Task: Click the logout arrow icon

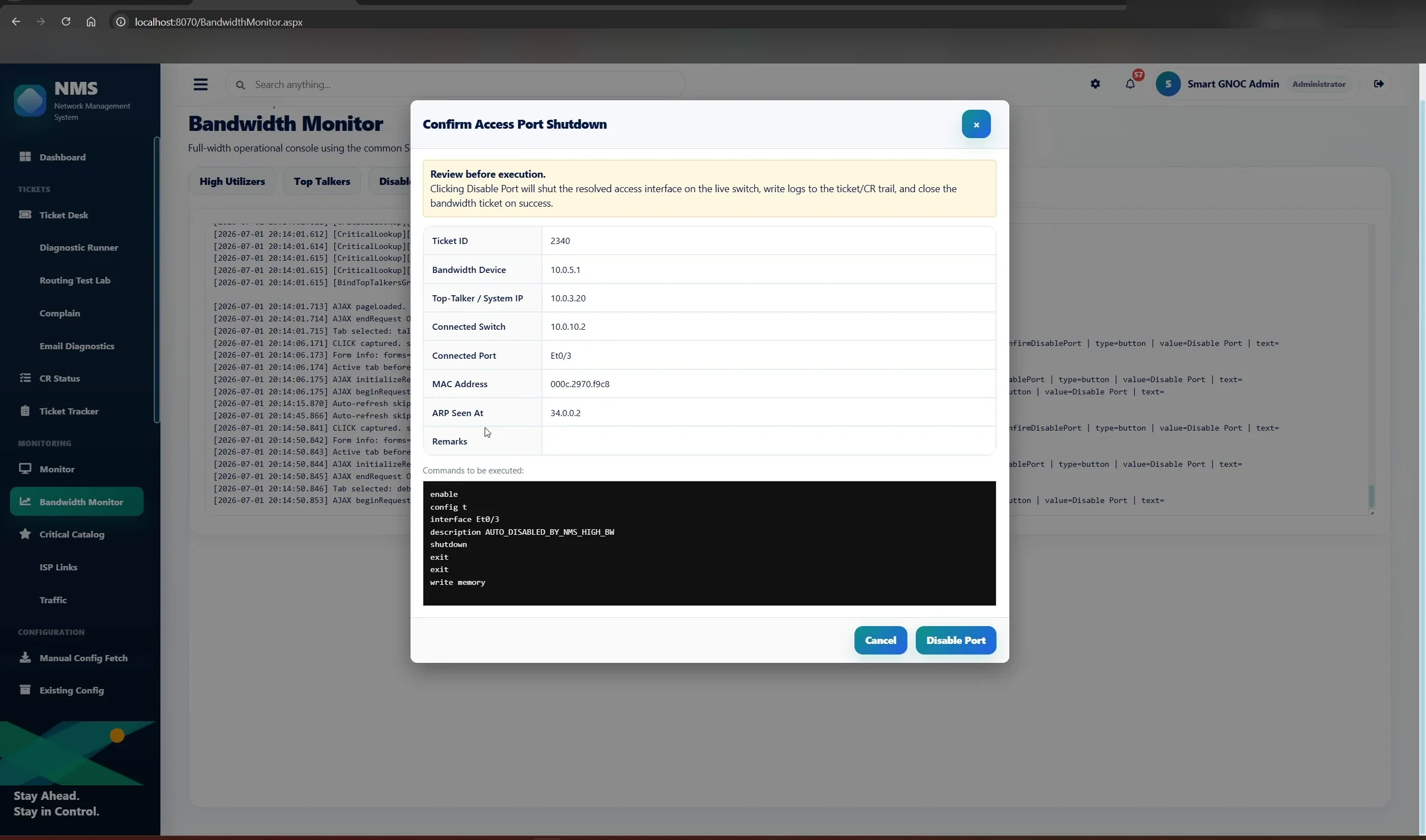Action: tap(1379, 84)
